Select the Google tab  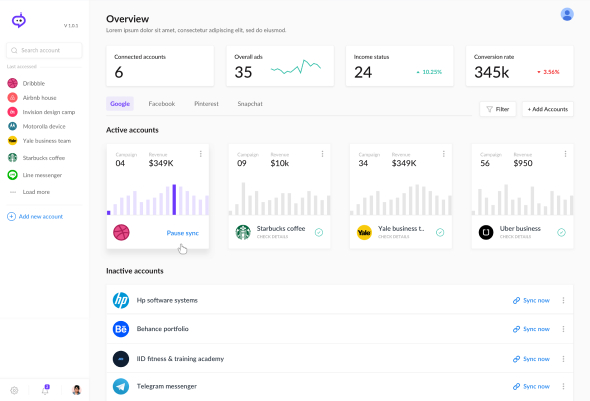tap(120, 103)
